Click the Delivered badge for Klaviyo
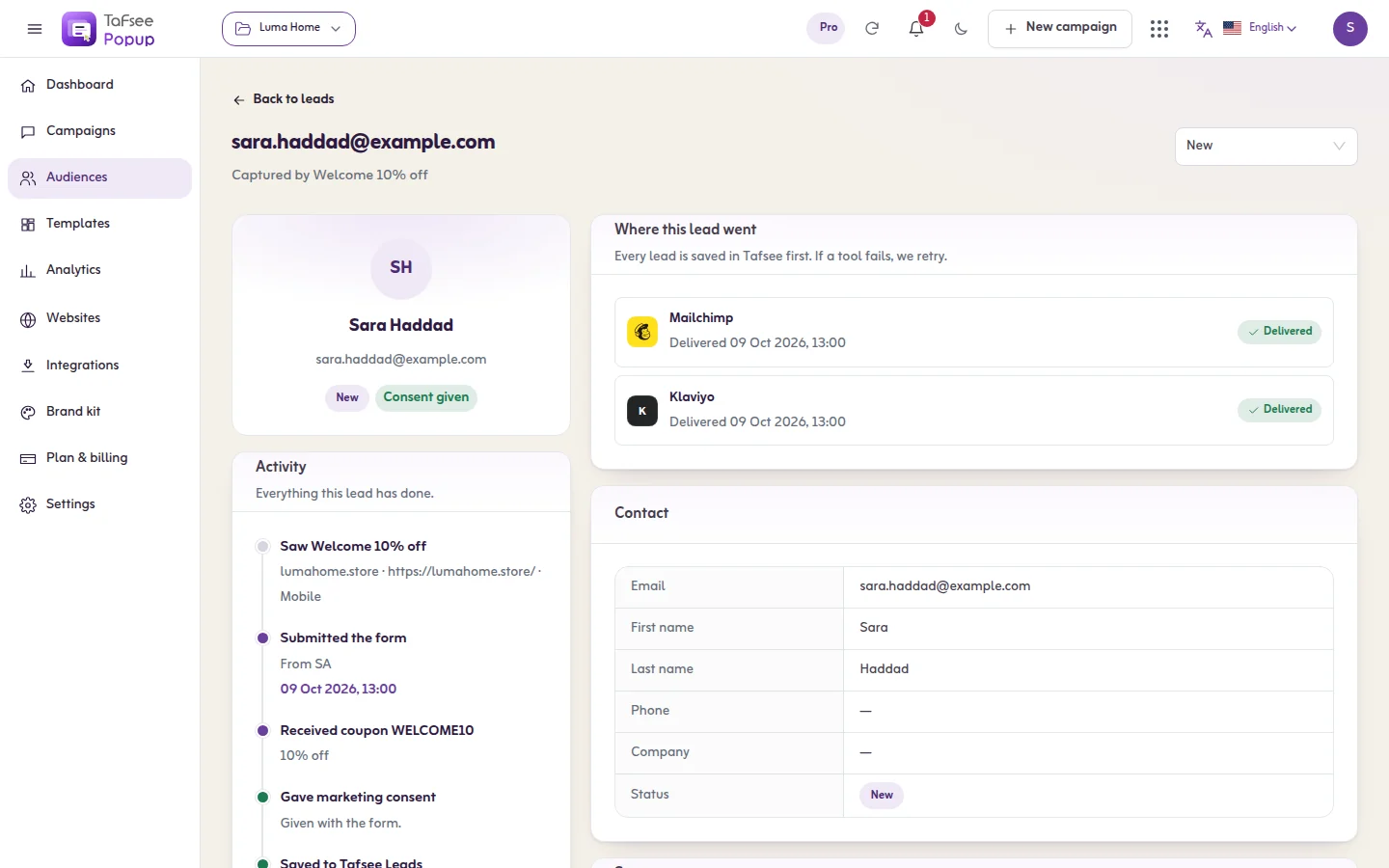1389x868 pixels. (x=1279, y=410)
